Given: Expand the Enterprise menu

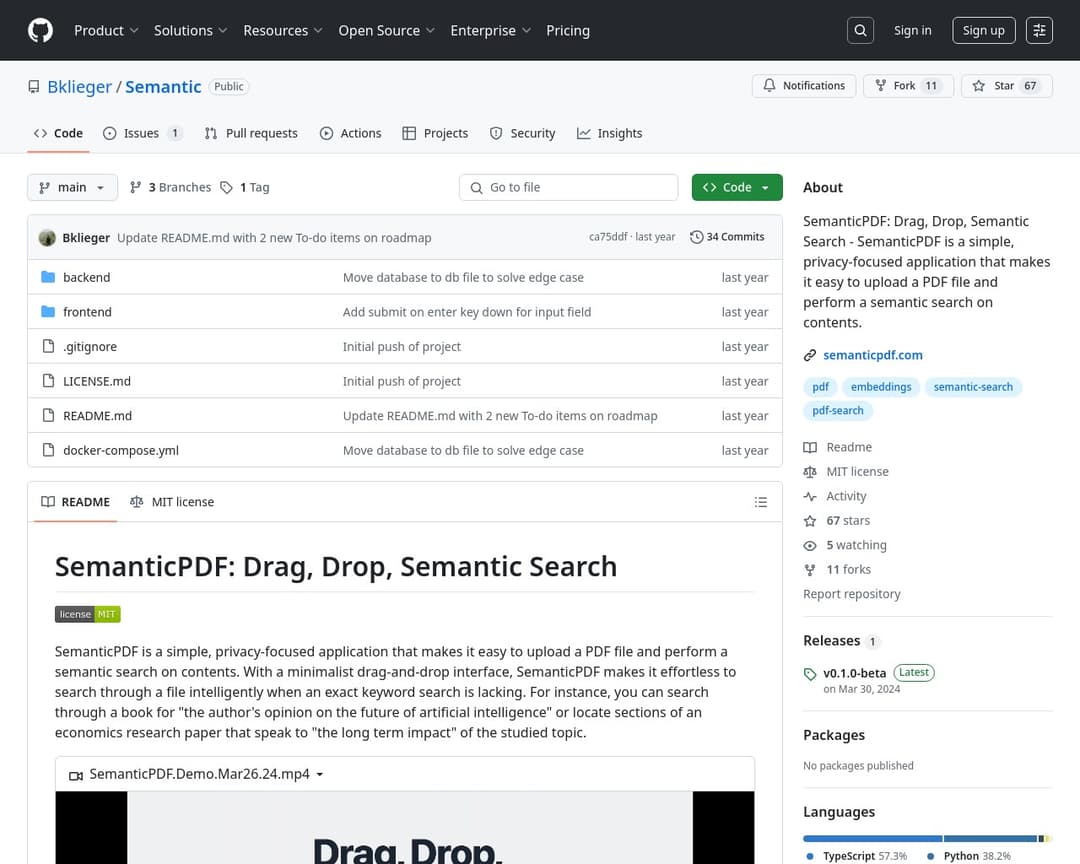Looking at the screenshot, I should [x=490, y=30].
